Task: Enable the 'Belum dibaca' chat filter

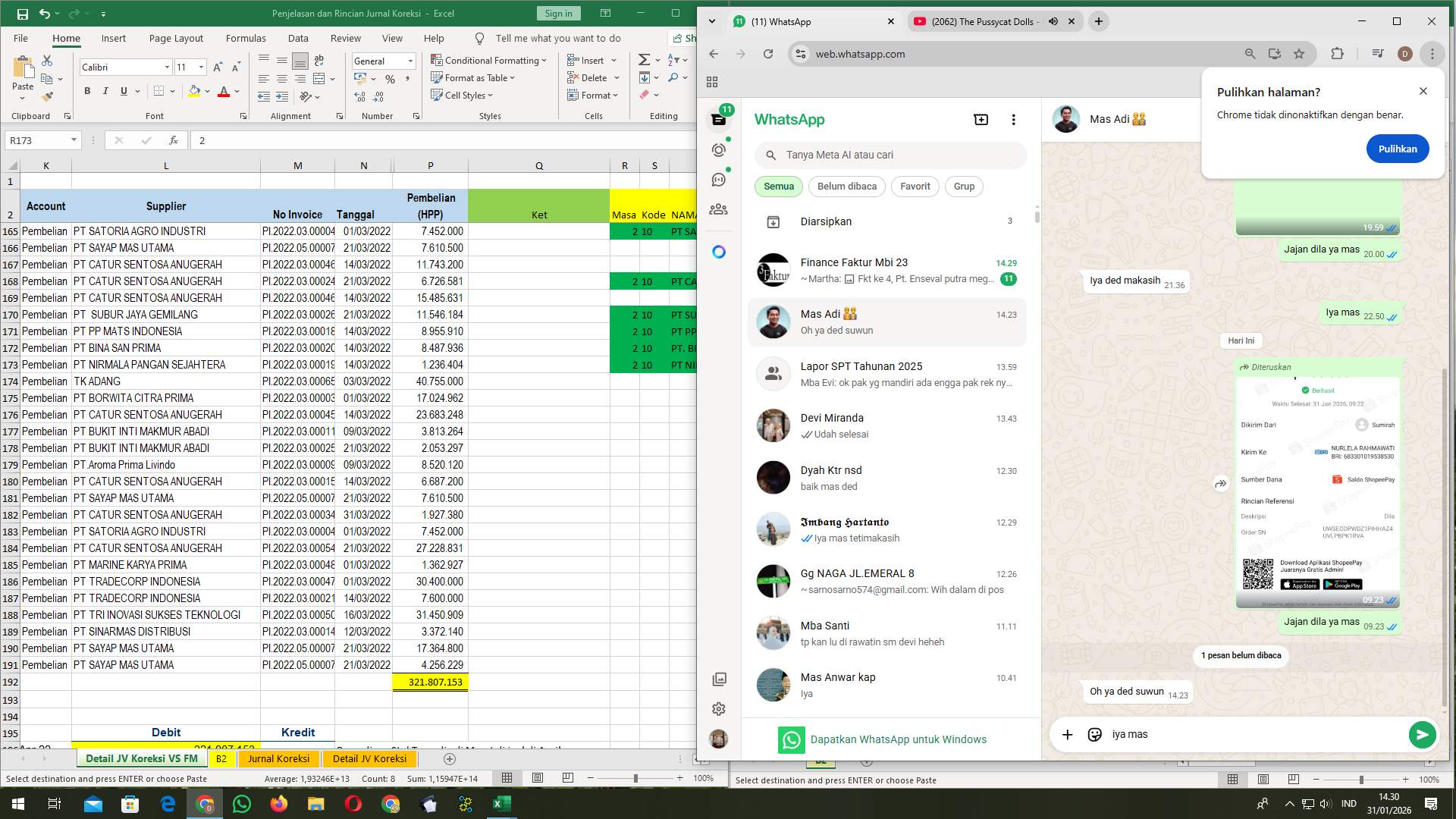Action: pos(846,187)
